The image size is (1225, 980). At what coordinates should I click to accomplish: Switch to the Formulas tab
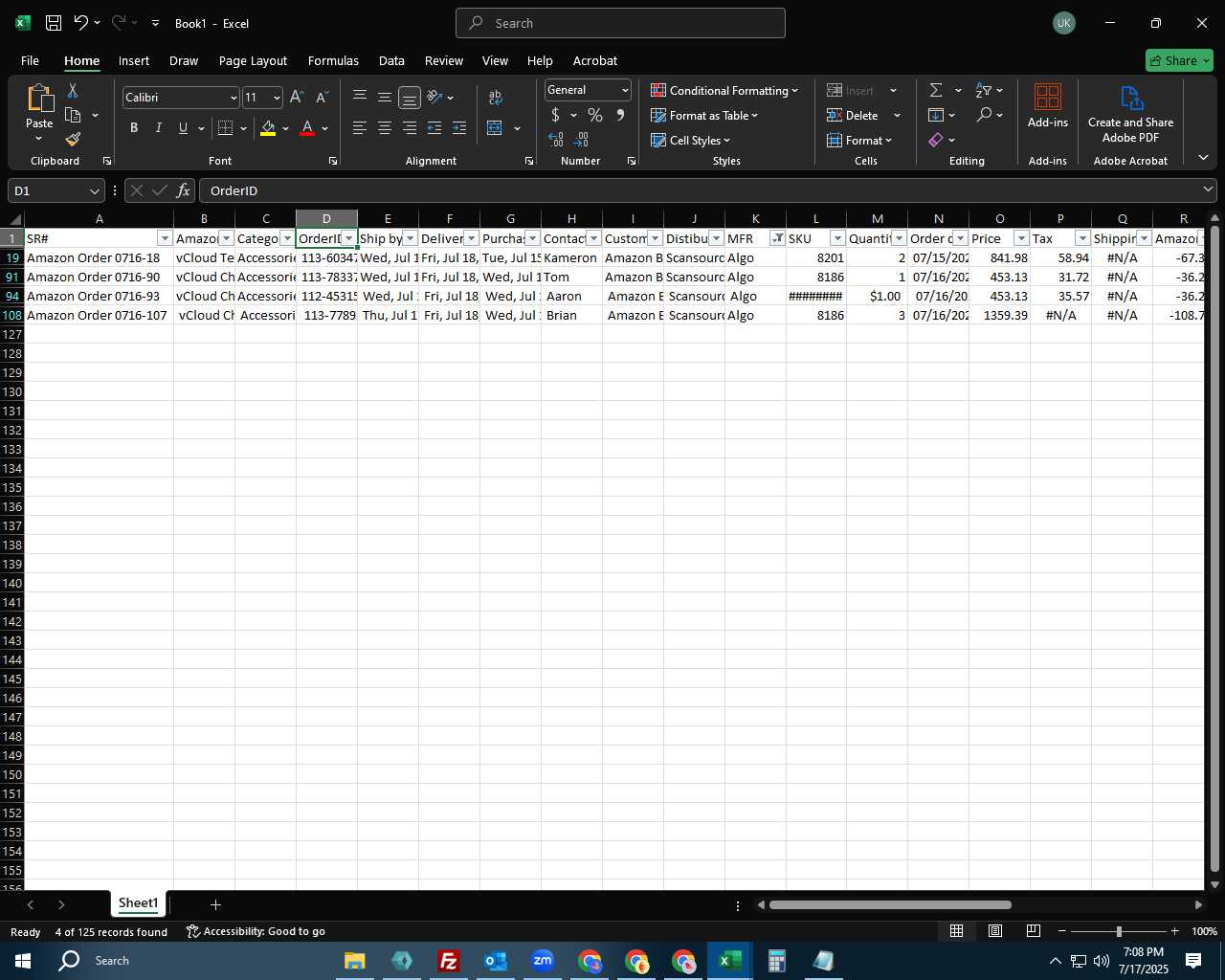pyautogui.click(x=333, y=60)
